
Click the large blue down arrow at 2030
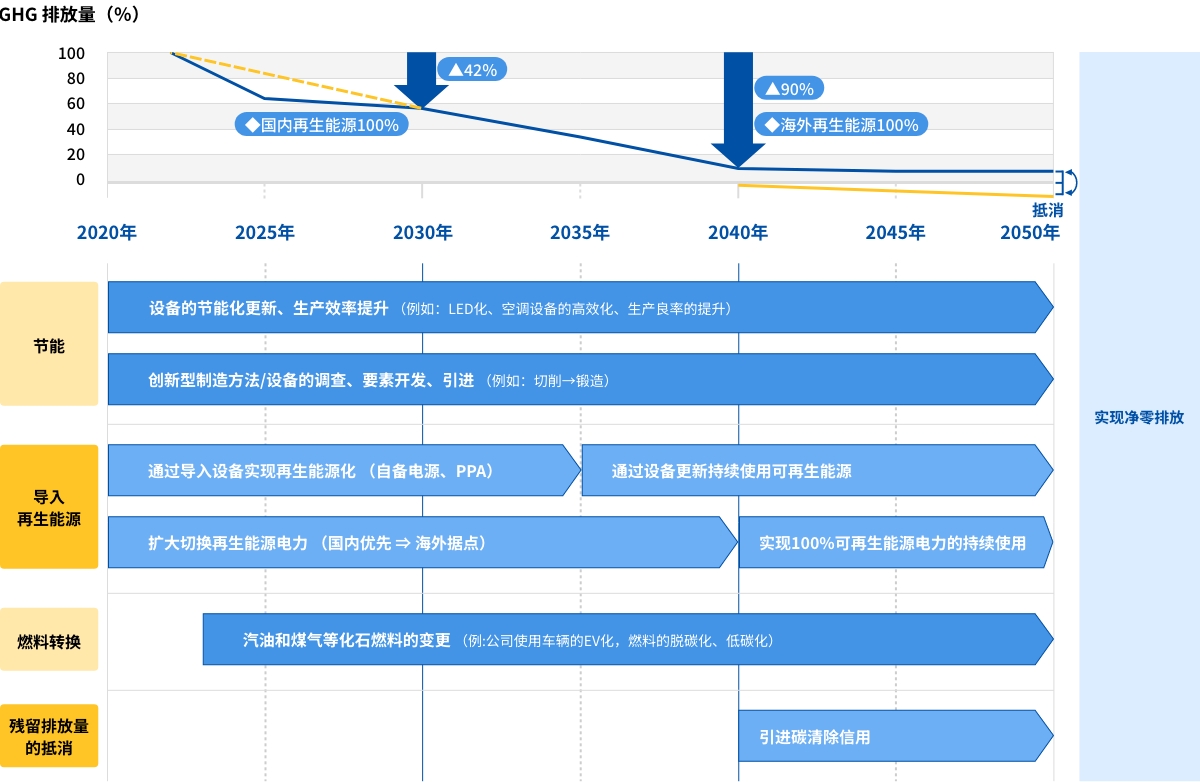[423, 77]
